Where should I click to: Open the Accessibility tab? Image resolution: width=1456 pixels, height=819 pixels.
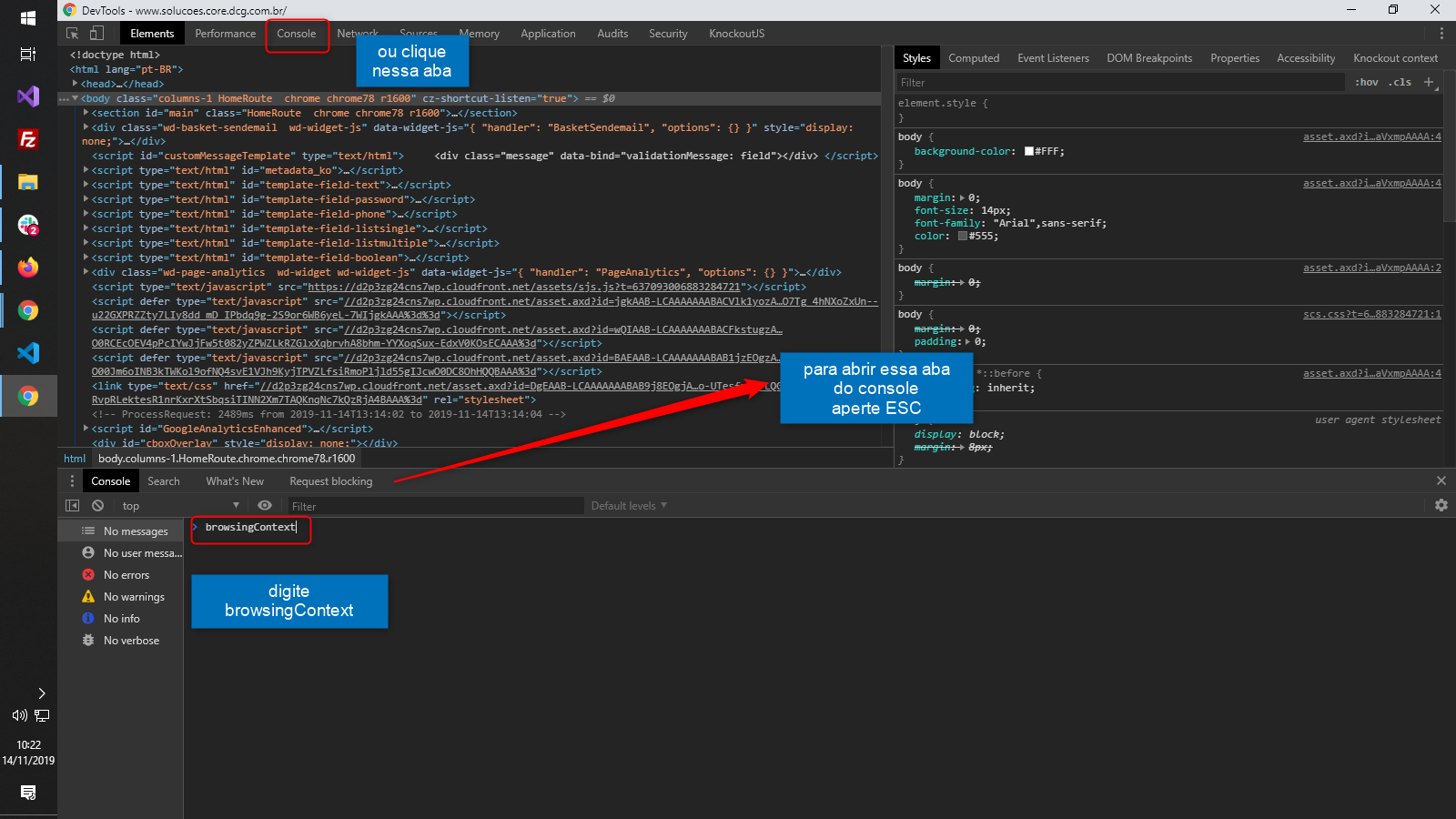tap(1306, 57)
